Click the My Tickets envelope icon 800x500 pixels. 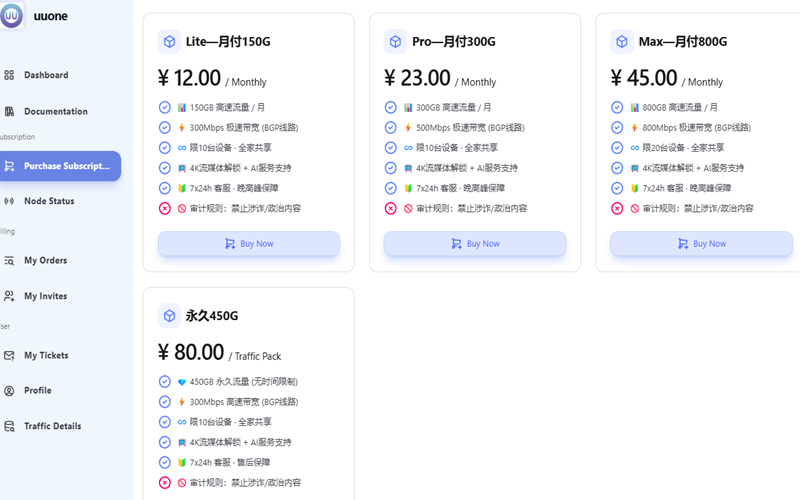[x=9, y=355]
